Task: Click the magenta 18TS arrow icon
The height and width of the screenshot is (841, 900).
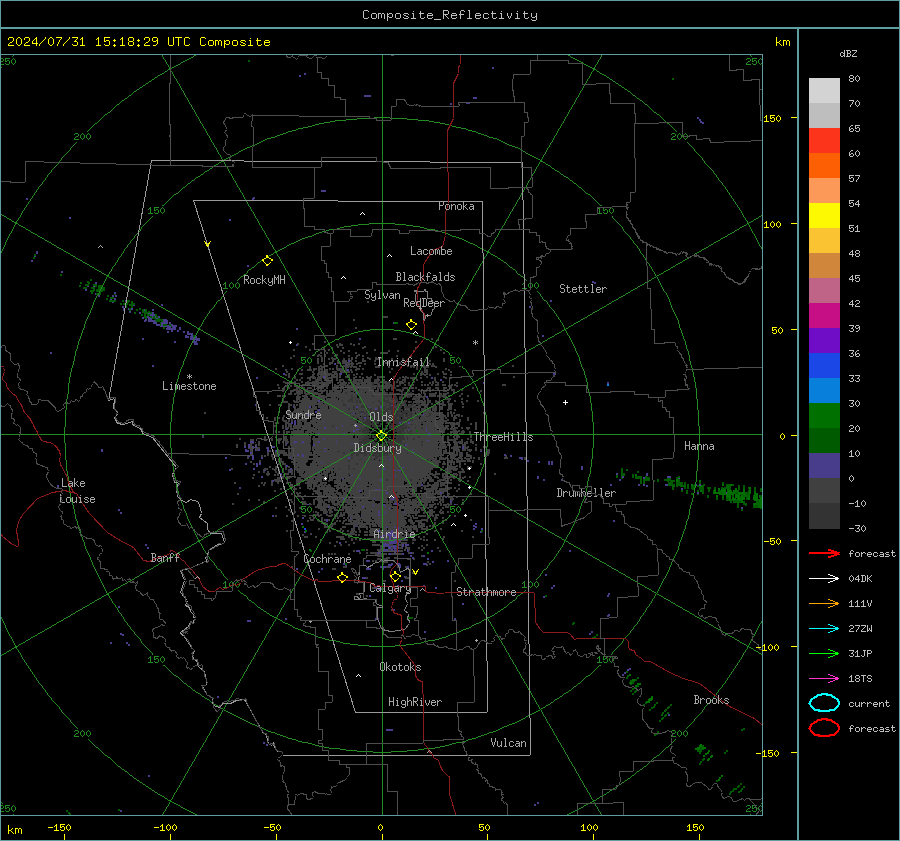Action: coord(824,679)
